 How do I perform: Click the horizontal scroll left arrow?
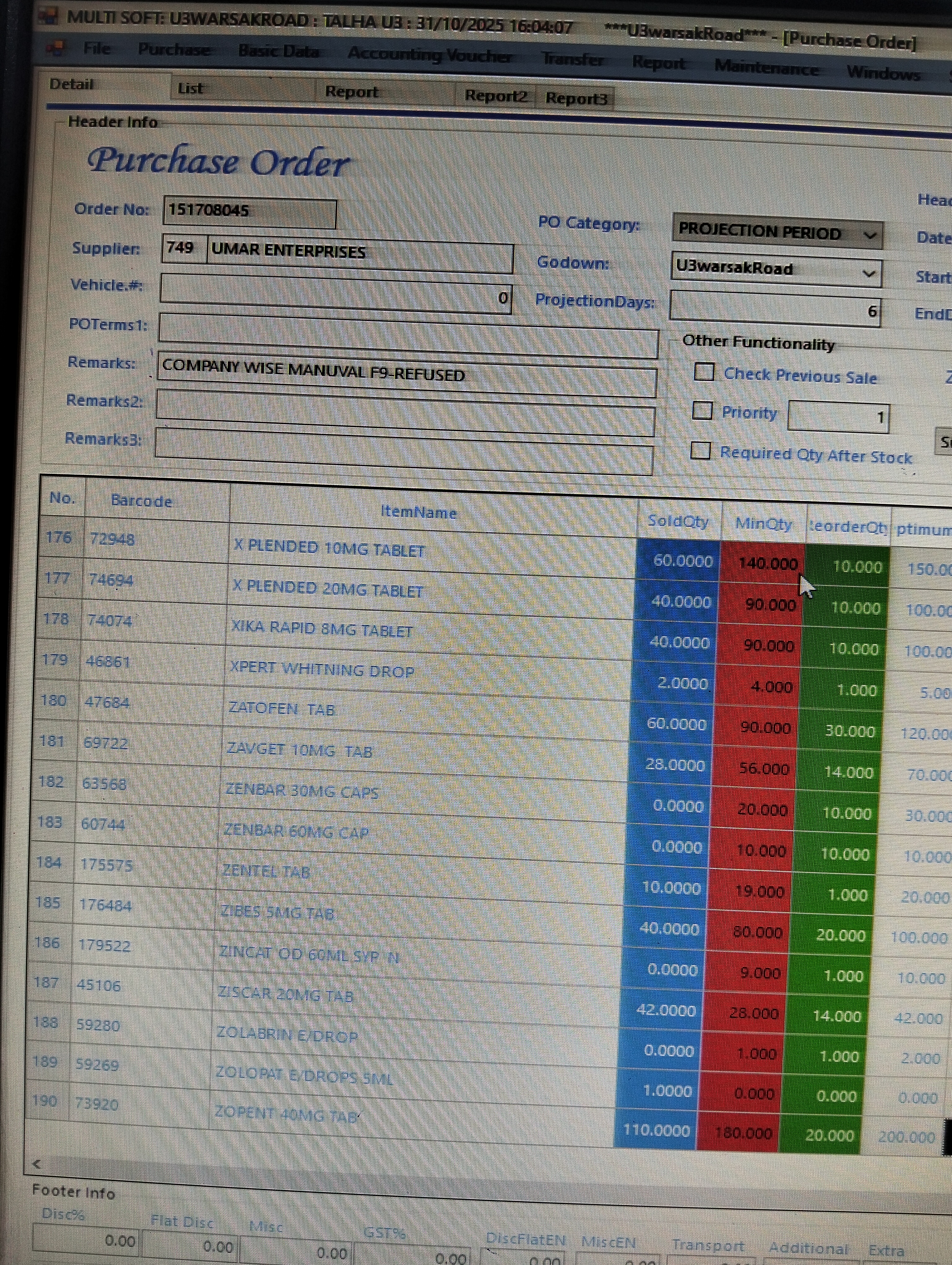(37, 1164)
